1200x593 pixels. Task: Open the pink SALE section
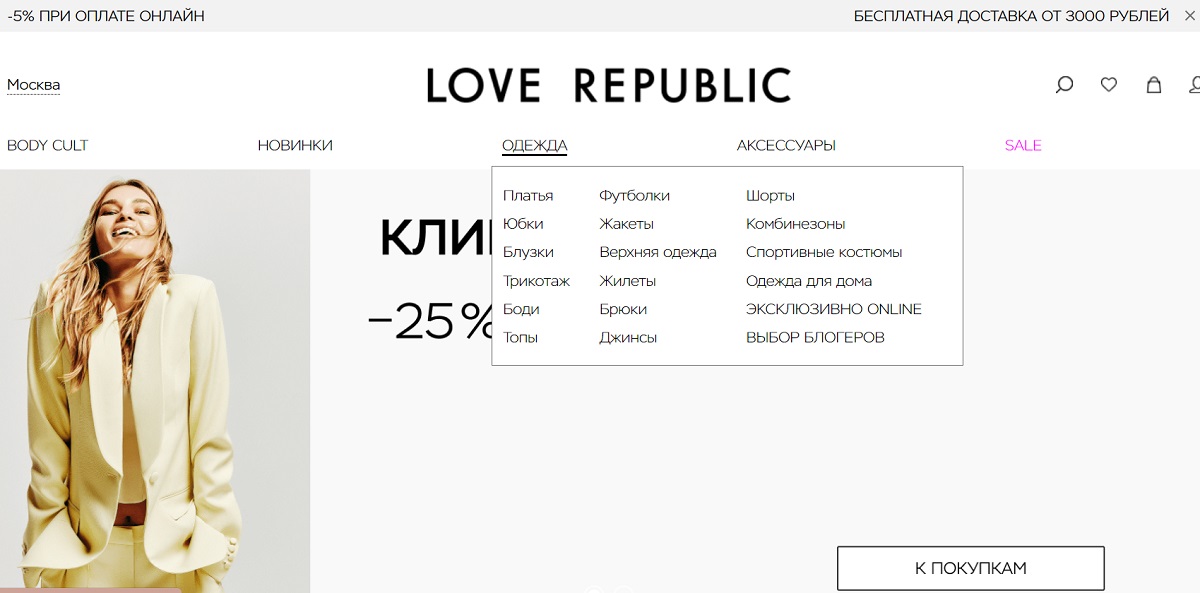click(1023, 145)
